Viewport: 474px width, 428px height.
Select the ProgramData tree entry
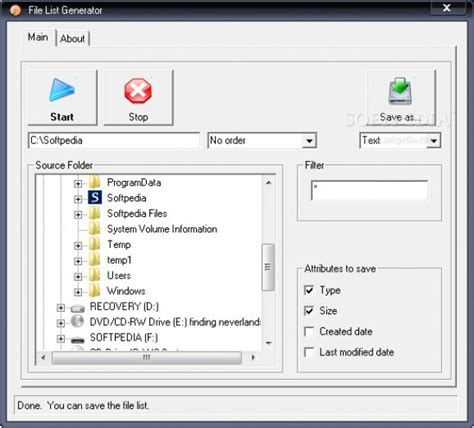134,182
